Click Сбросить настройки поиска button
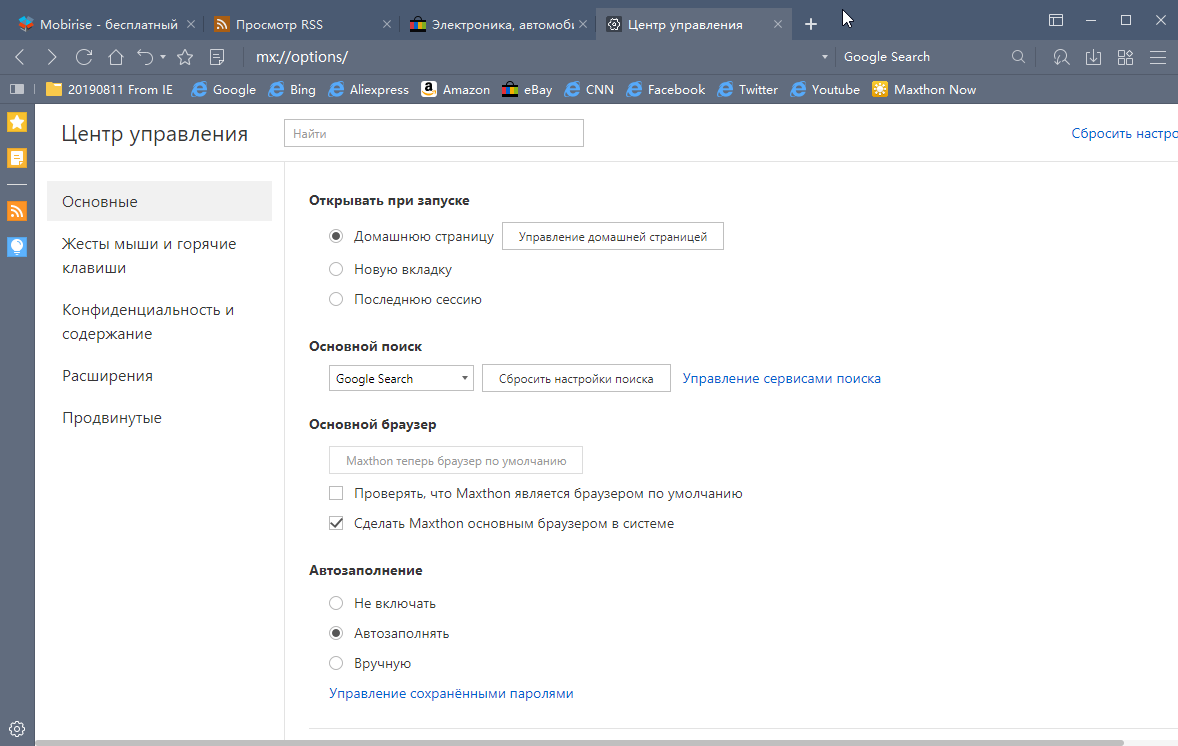Image resolution: width=1178 pixels, height=746 pixels. click(x=576, y=379)
